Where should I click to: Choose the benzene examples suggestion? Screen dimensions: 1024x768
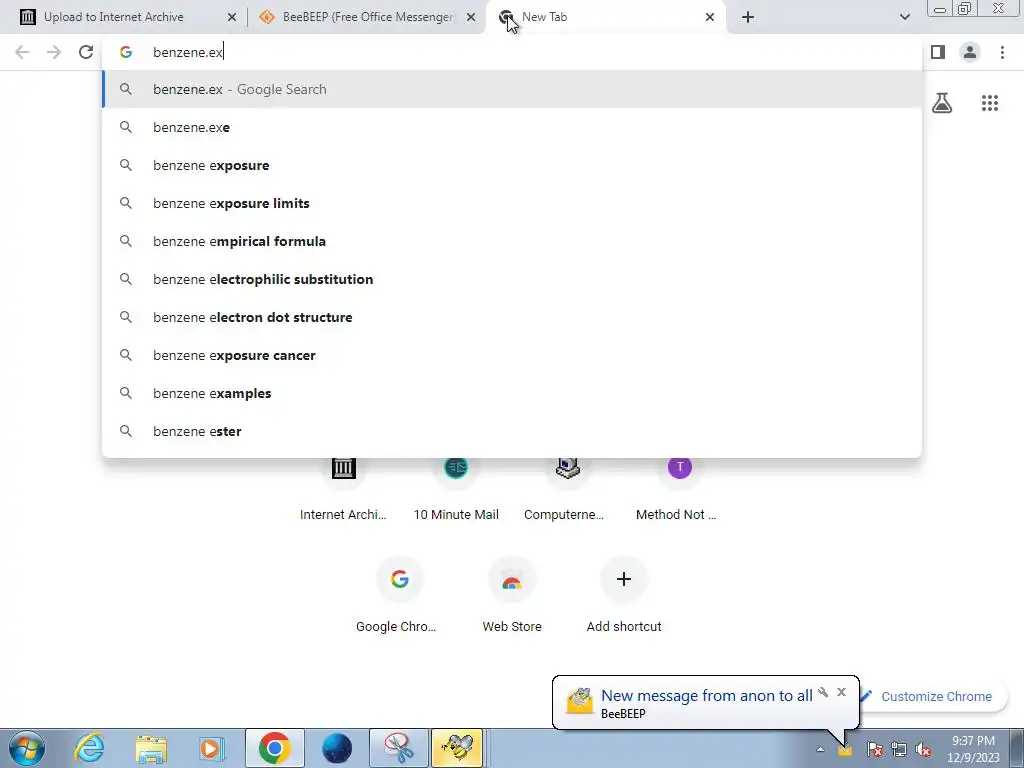coord(512,393)
